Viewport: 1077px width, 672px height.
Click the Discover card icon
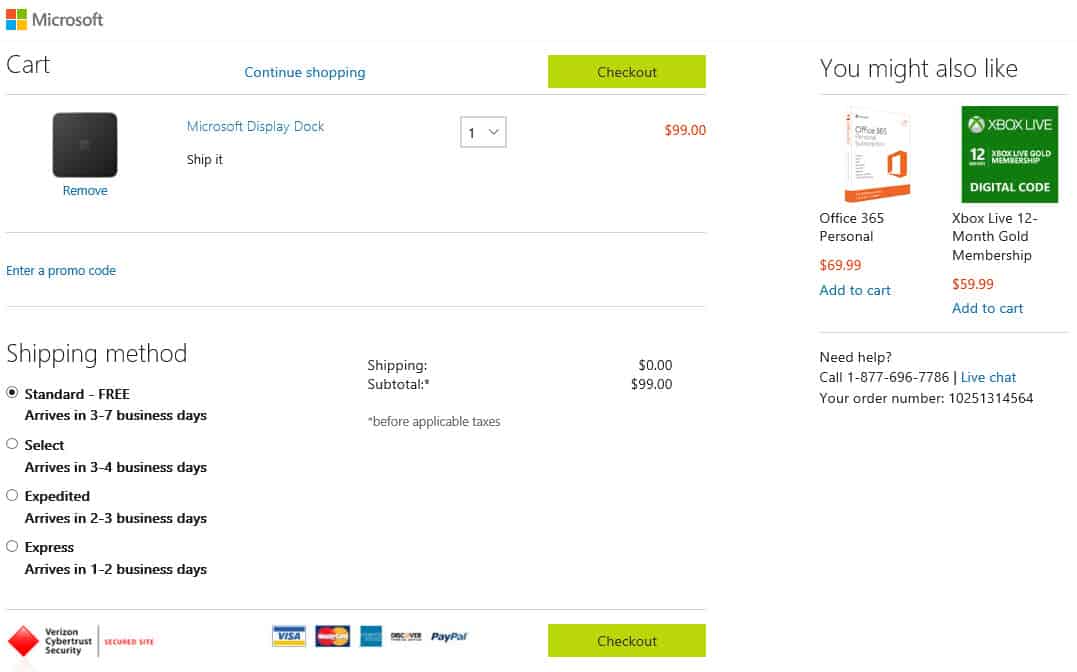pos(406,636)
